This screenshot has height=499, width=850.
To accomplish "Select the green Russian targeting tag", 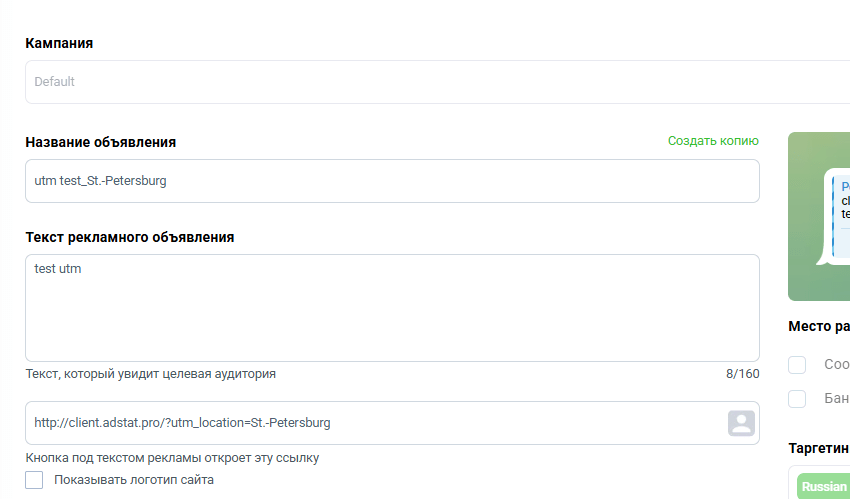I will pyautogui.click(x=823, y=487).
